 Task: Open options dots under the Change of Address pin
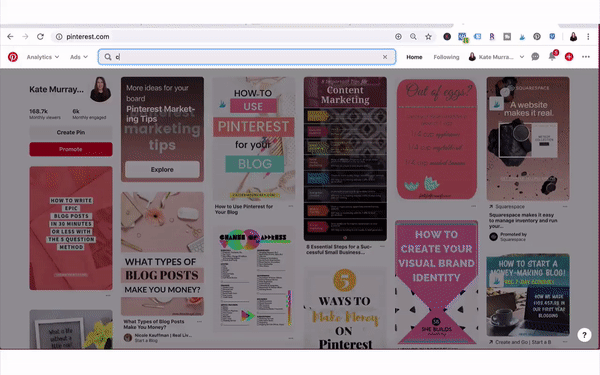(x=291, y=338)
